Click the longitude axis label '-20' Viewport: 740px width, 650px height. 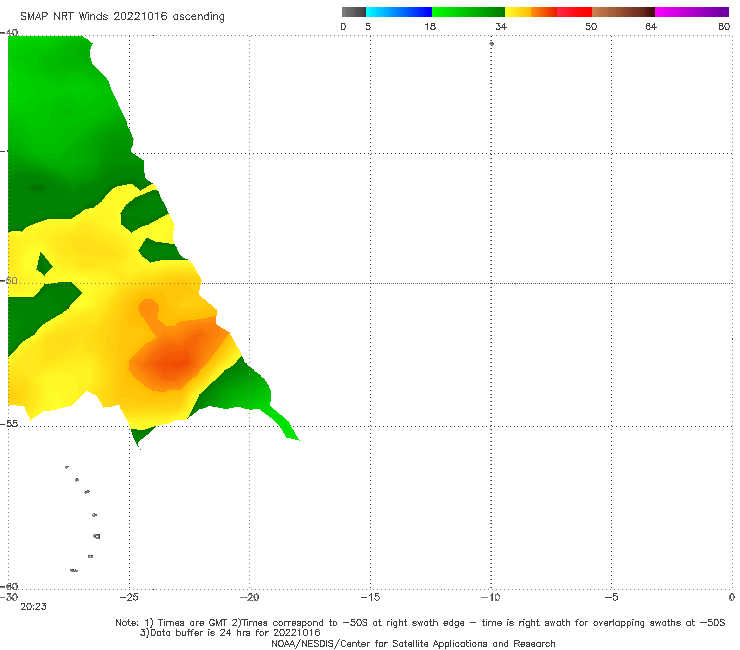(249, 597)
